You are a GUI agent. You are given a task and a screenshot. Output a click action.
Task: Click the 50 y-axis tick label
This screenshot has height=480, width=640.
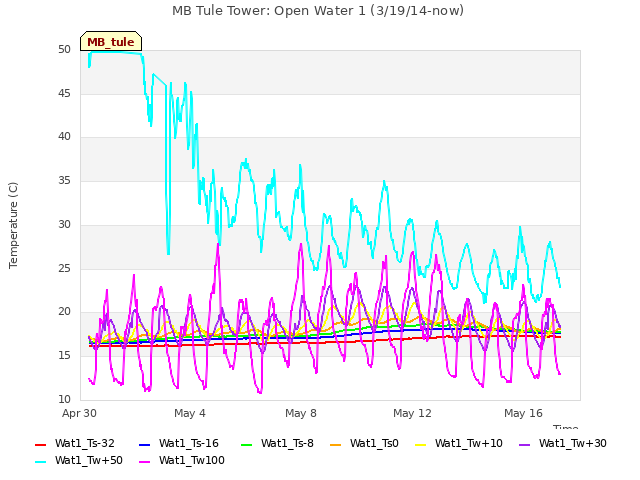coord(64,49)
